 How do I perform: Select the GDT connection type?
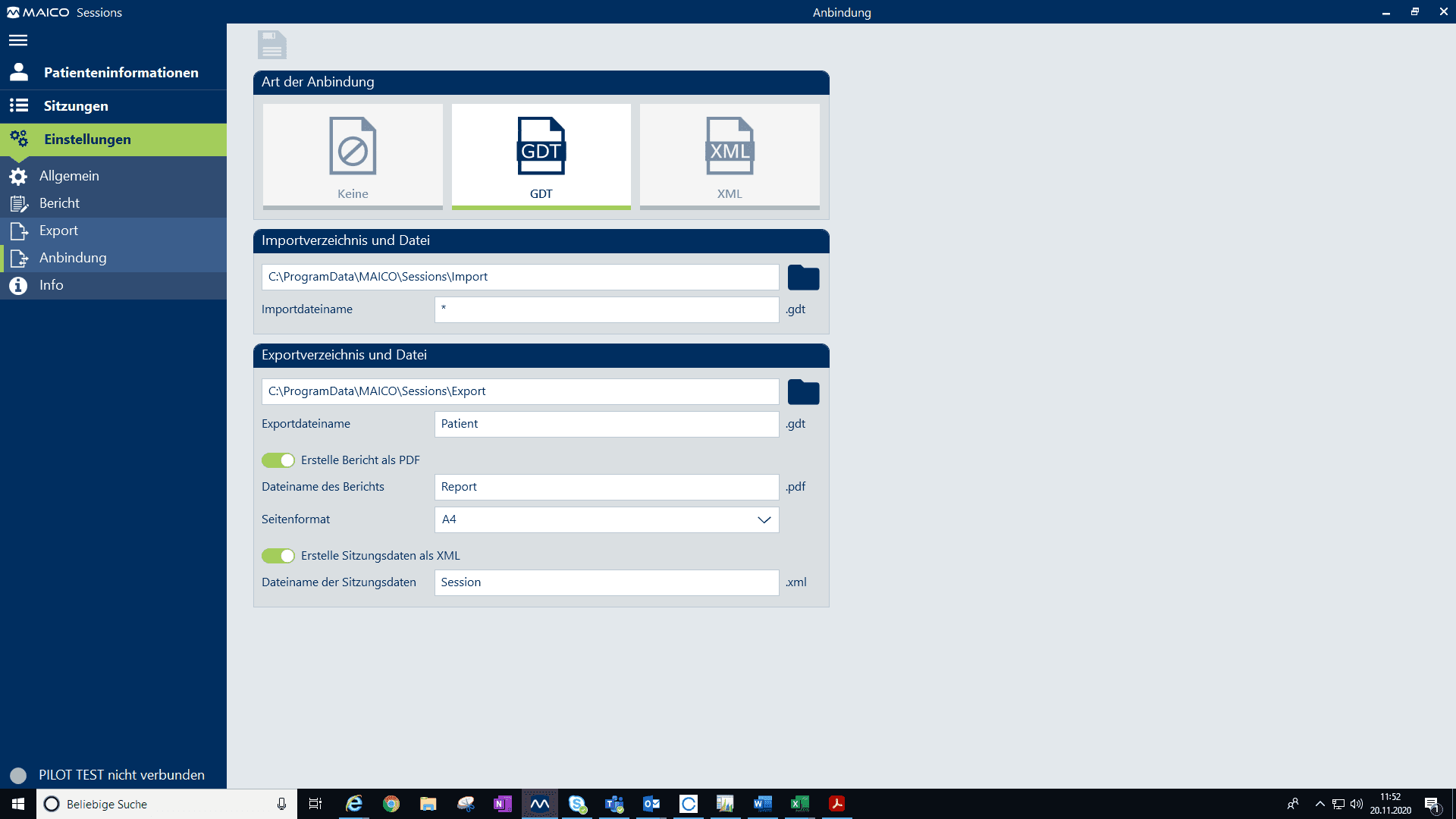(x=541, y=156)
